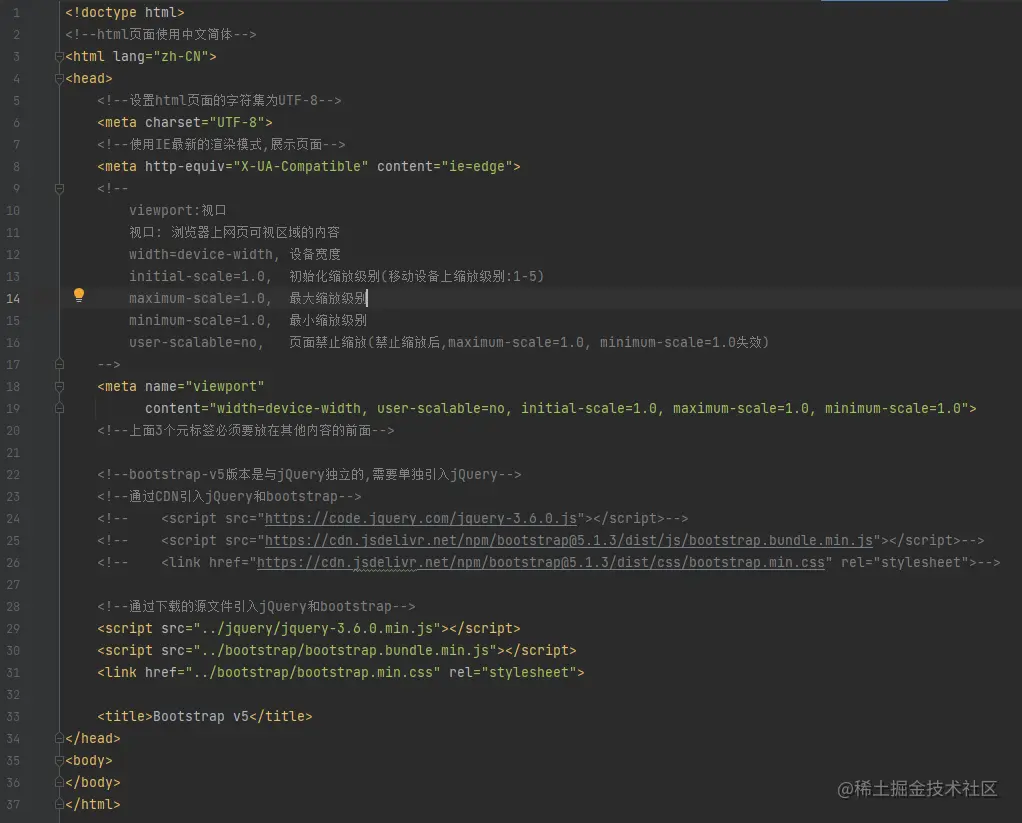
Task: Open the jsdelivr bootstrap.bundle.min.js link
Action: [568, 541]
